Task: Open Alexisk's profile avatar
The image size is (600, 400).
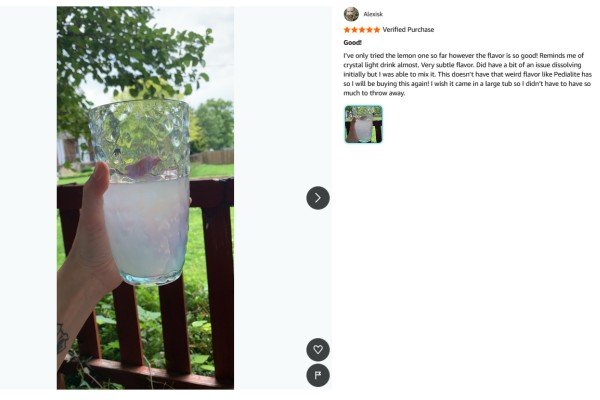Action: (351, 14)
